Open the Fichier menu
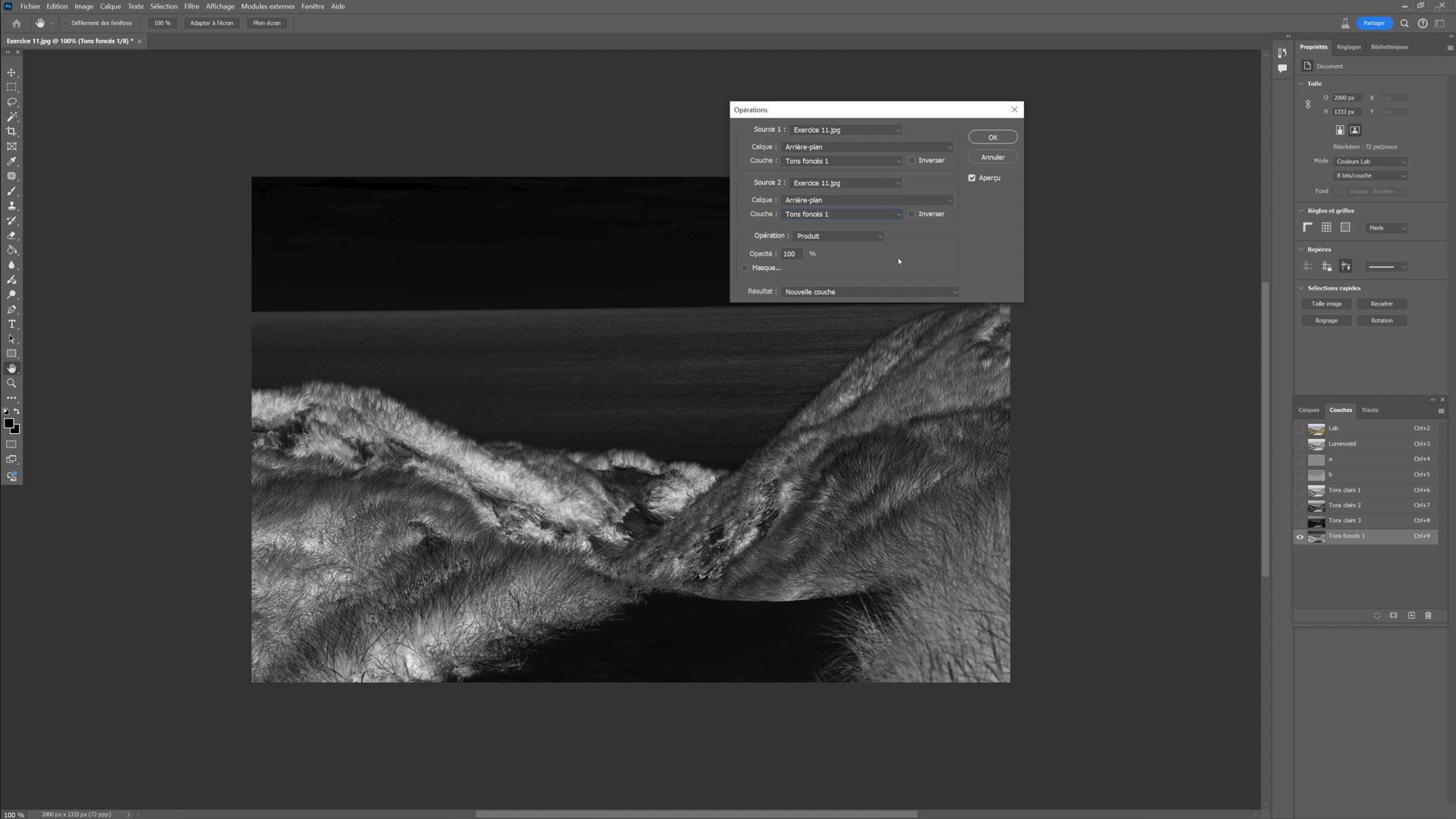The height and width of the screenshot is (819, 1456). coord(30,6)
